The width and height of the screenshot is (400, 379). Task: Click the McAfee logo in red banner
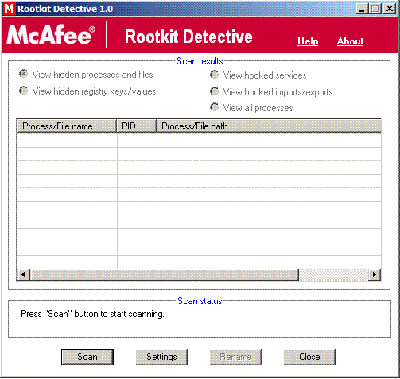click(51, 35)
